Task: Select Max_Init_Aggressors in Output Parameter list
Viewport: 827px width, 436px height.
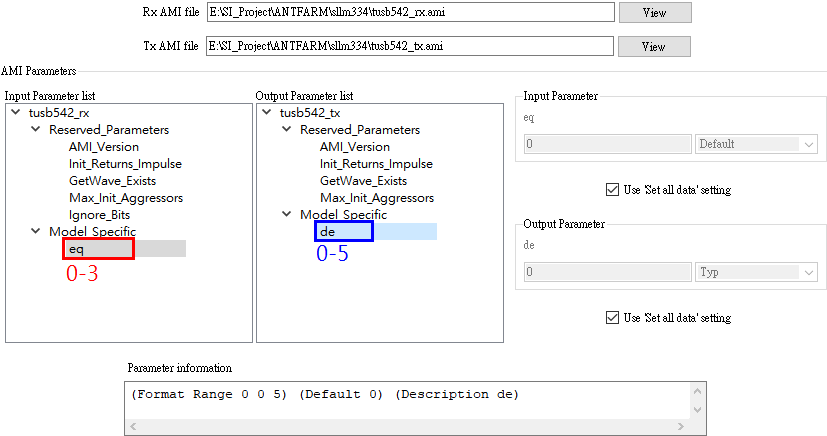Action: tap(377, 198)
